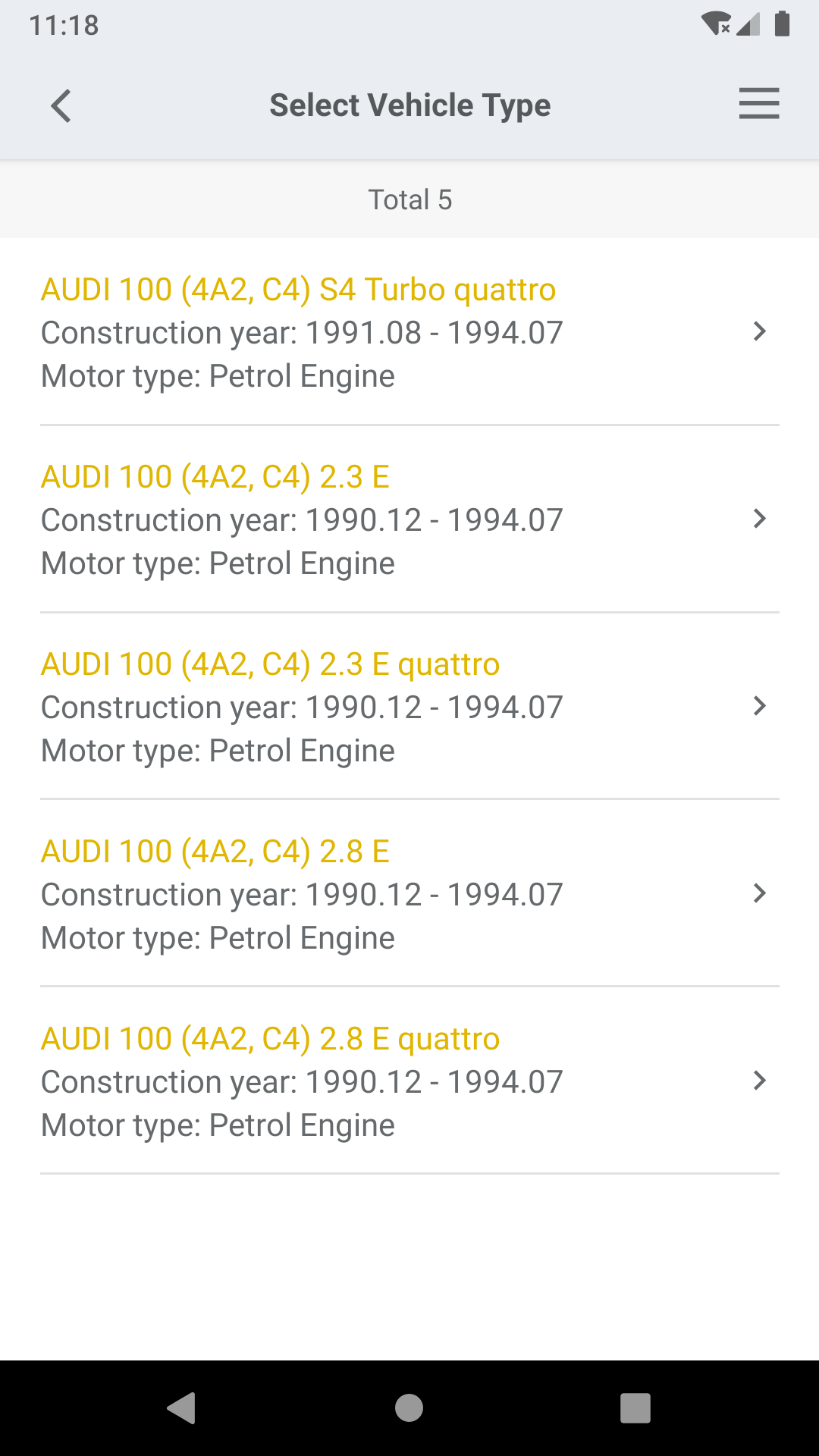Select AUDI 100 2.3 E quattro title
The image size is (819, 1456).
[270, 664]
